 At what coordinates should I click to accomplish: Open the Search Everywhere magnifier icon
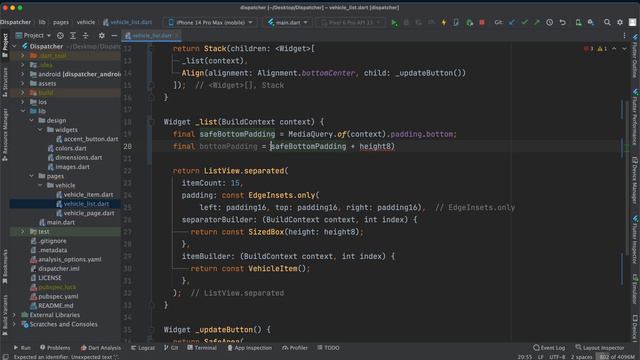607,22
